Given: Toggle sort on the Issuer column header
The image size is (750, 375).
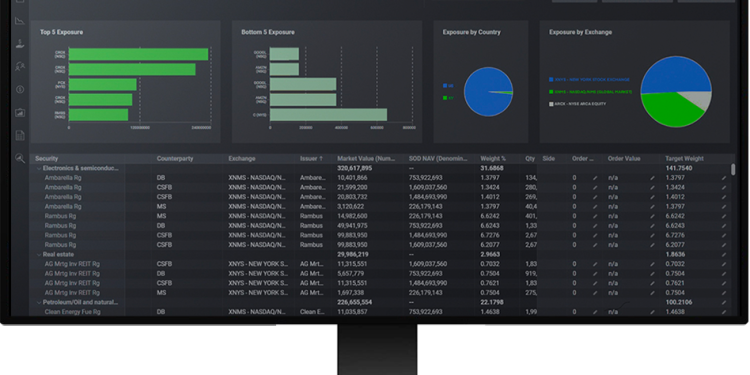Looking at the screenshot, I should [311, 159].
